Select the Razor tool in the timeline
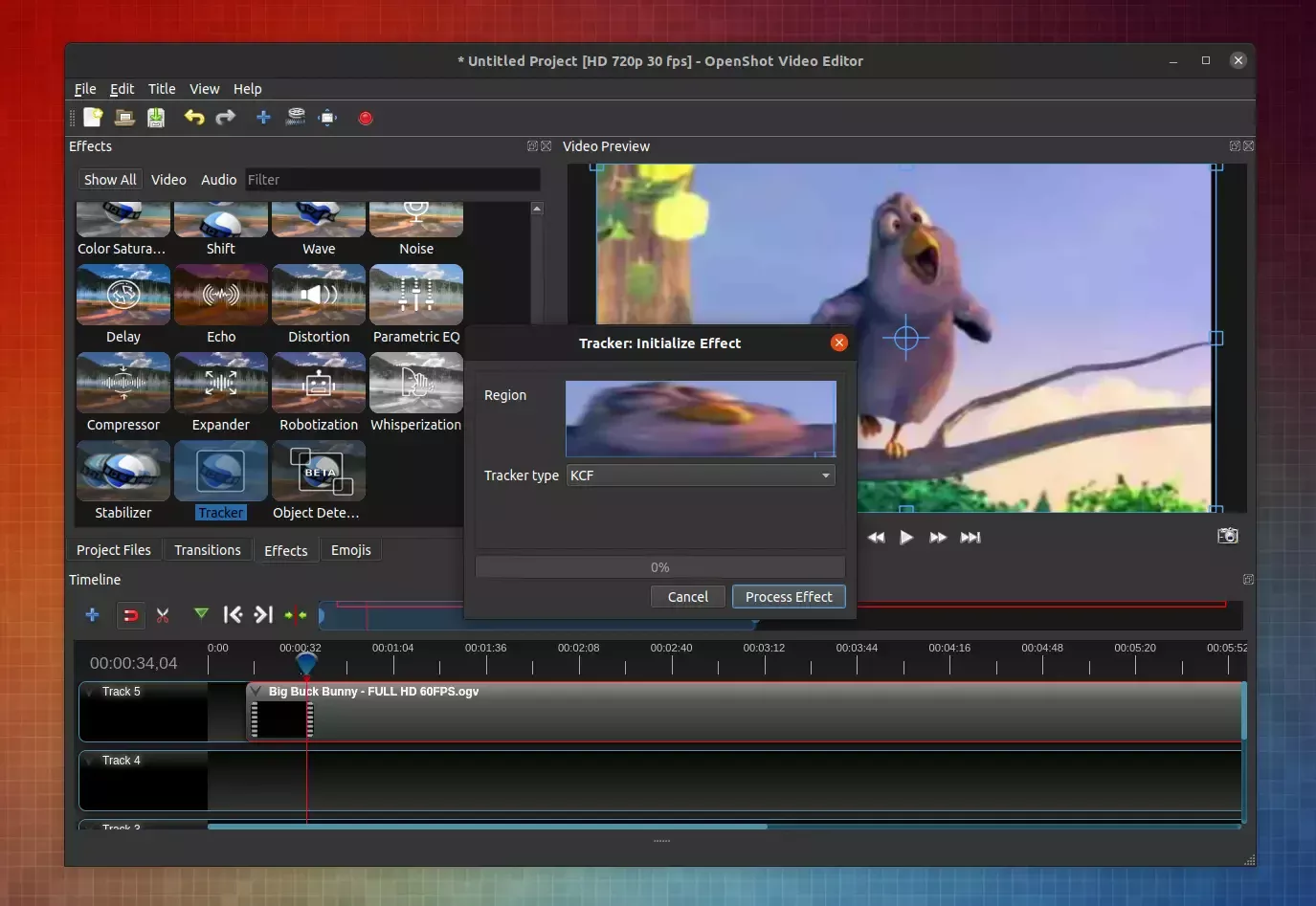 (x=162, y=615)
